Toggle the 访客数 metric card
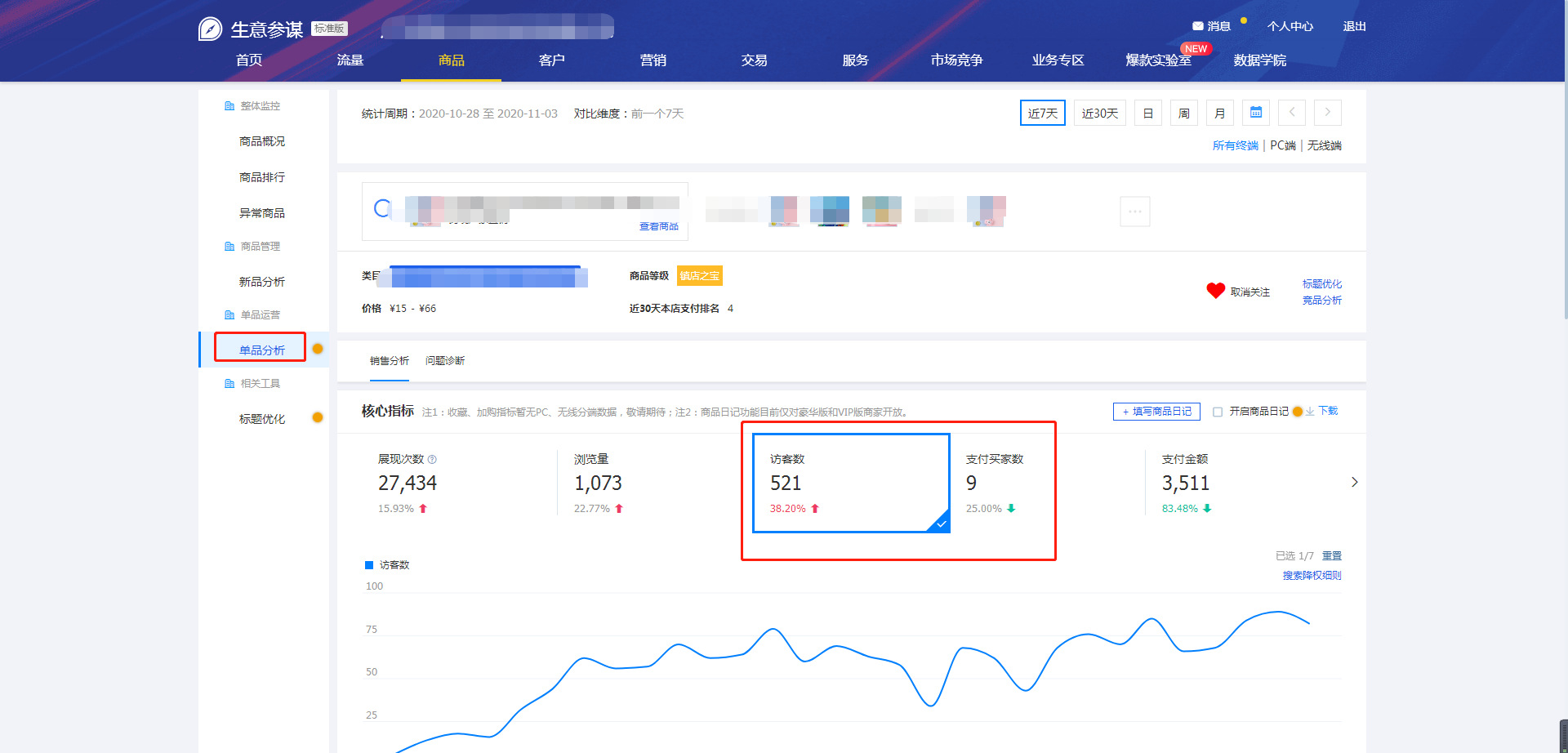This screenshot has height=753, width=1568. (850, 483)
